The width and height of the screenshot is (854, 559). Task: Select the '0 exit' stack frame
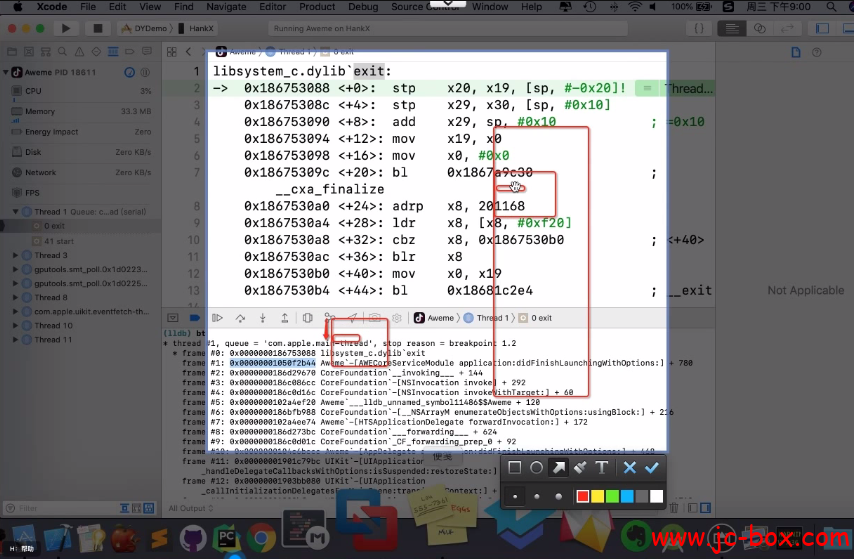[x=81, y=226]
